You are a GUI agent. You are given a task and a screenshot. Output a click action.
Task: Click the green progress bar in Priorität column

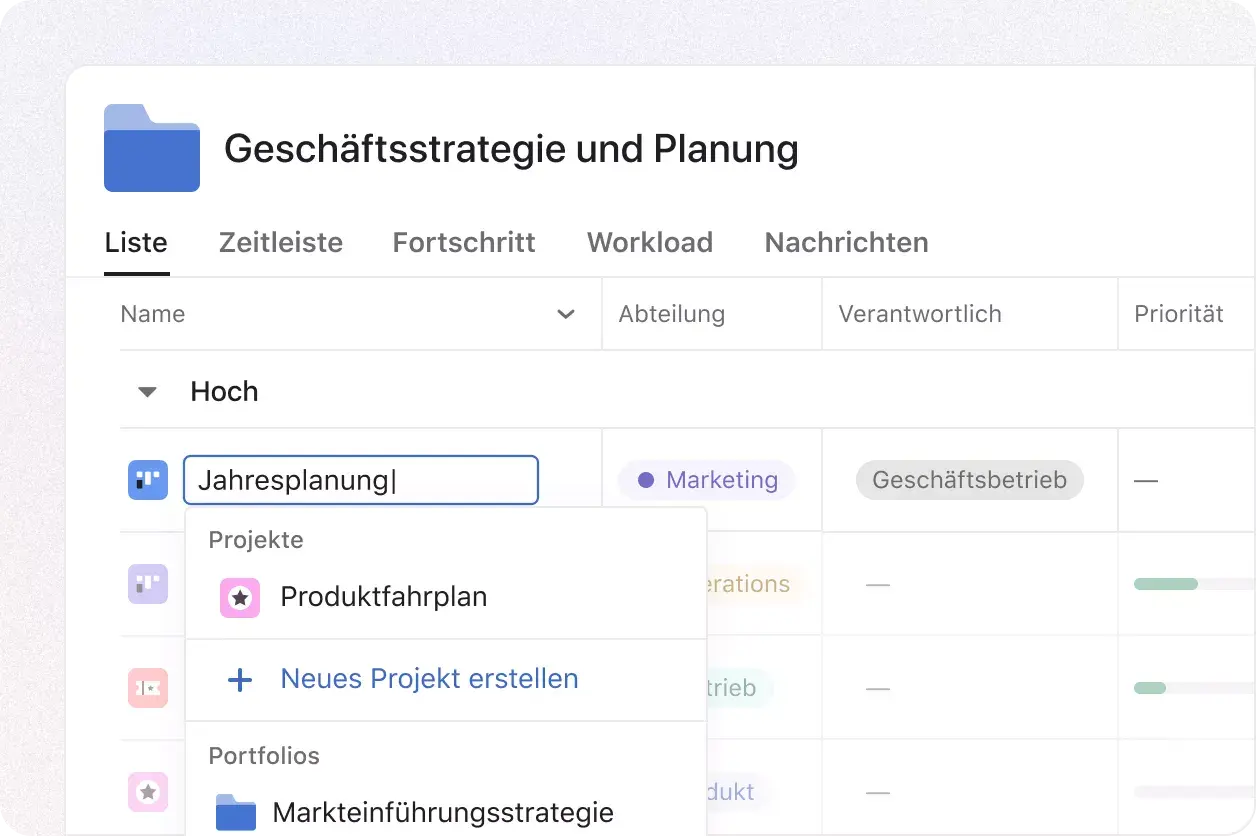[x=1164, y=584]
